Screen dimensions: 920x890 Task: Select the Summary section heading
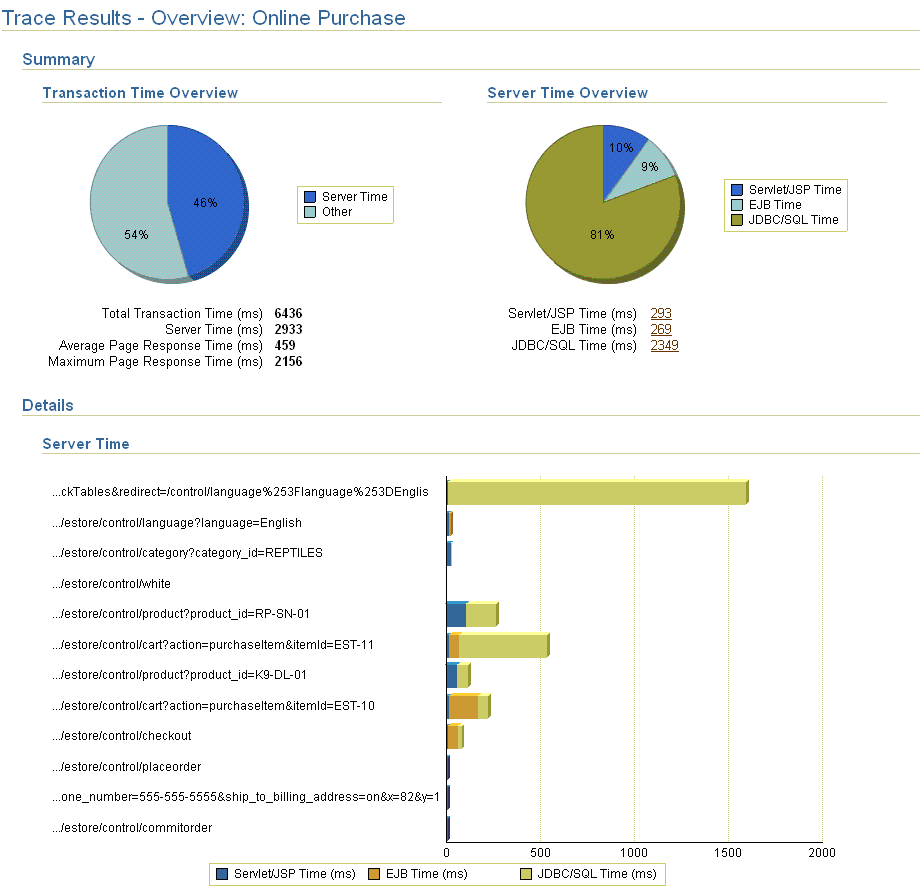pos(58,60)
